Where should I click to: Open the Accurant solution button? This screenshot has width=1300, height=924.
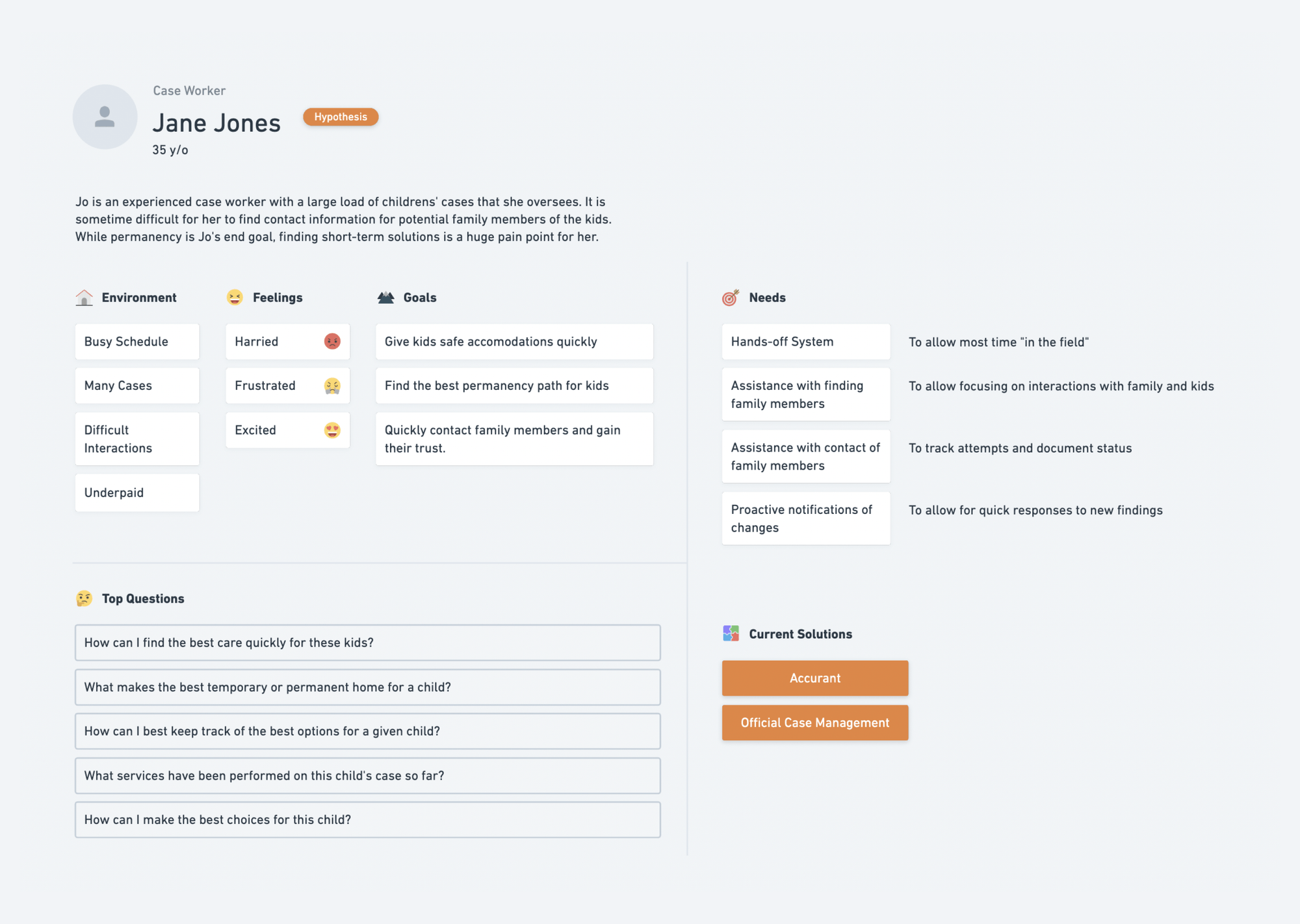[x=815, y=678]
